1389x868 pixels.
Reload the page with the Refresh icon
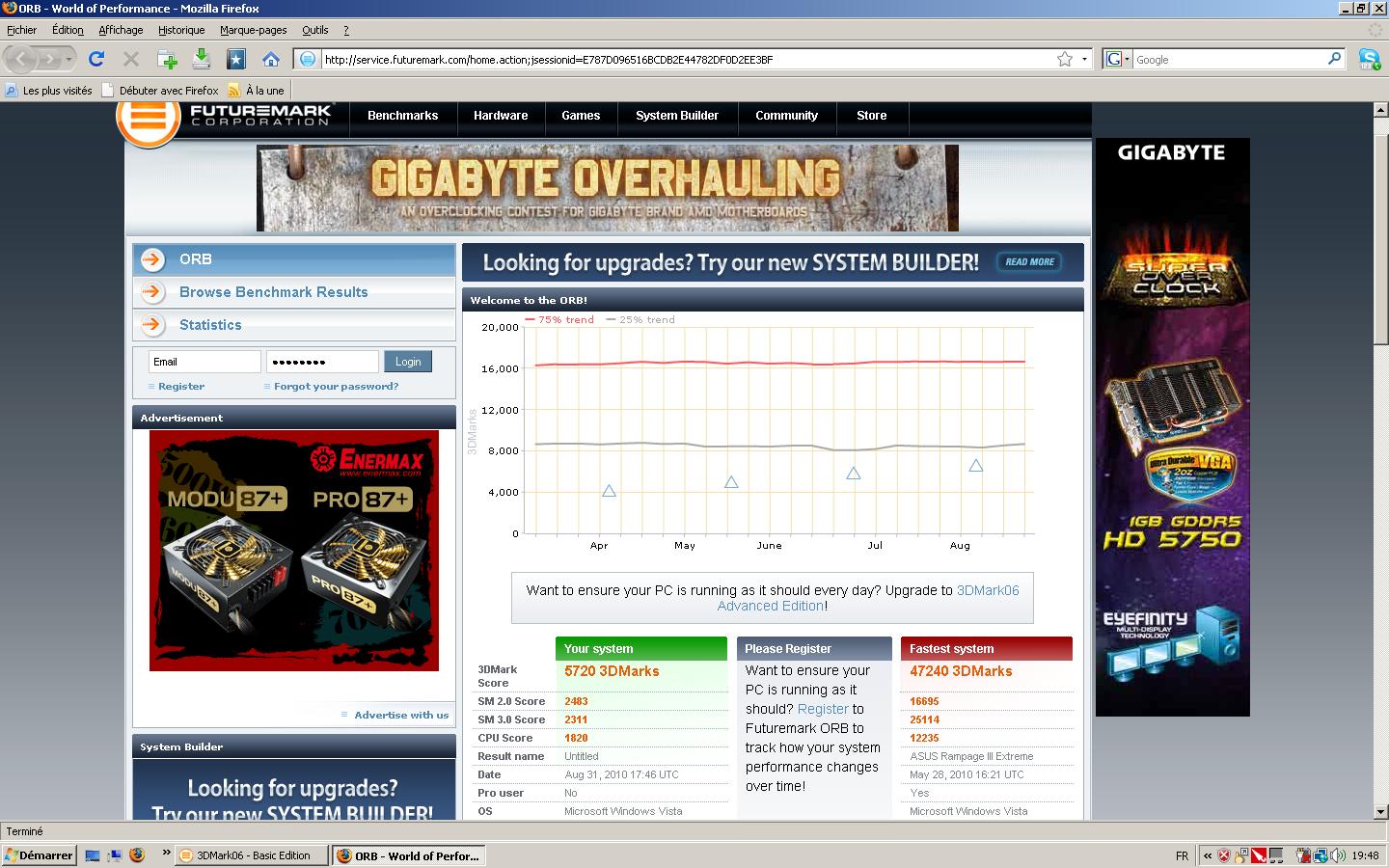coord(96,60)
